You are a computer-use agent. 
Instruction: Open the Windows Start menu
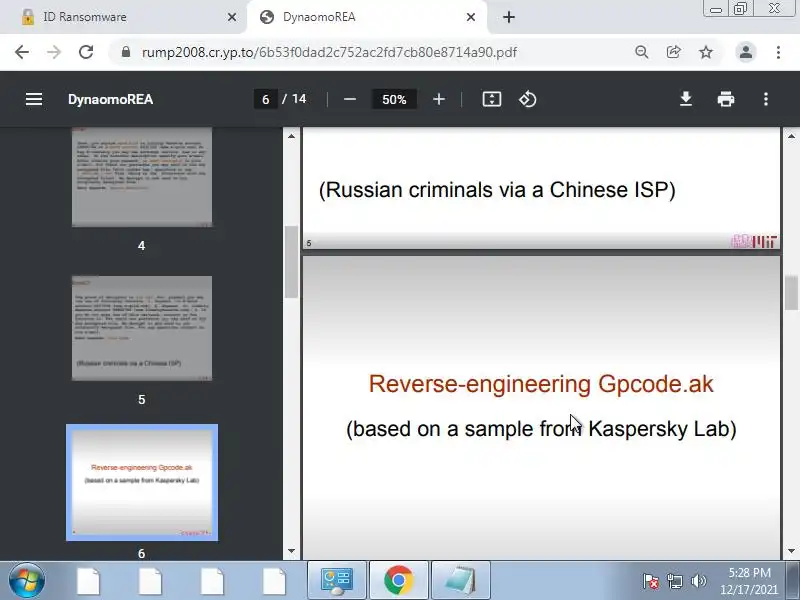click(x=27, y=581)
